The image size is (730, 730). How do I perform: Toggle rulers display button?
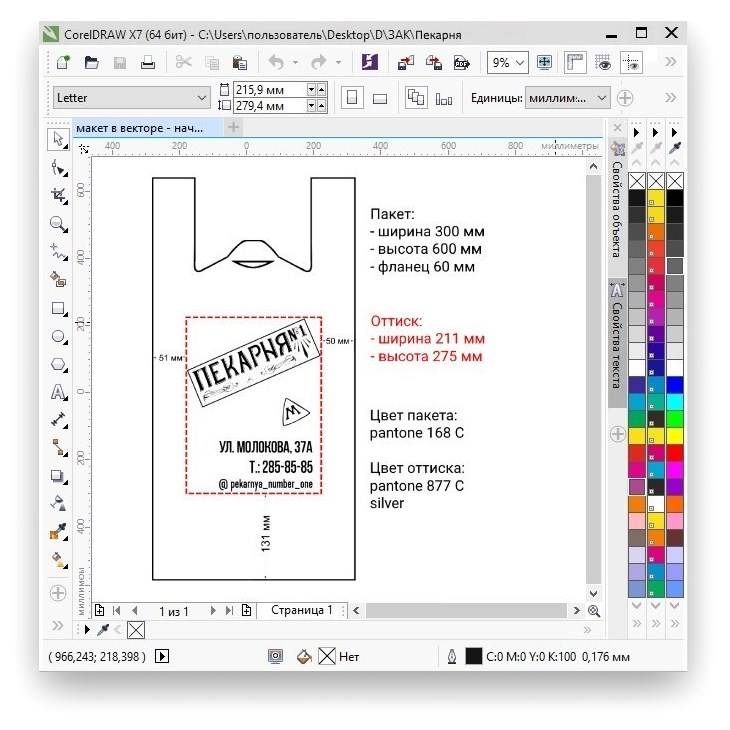pyautogui.click(x=575, y=62)
